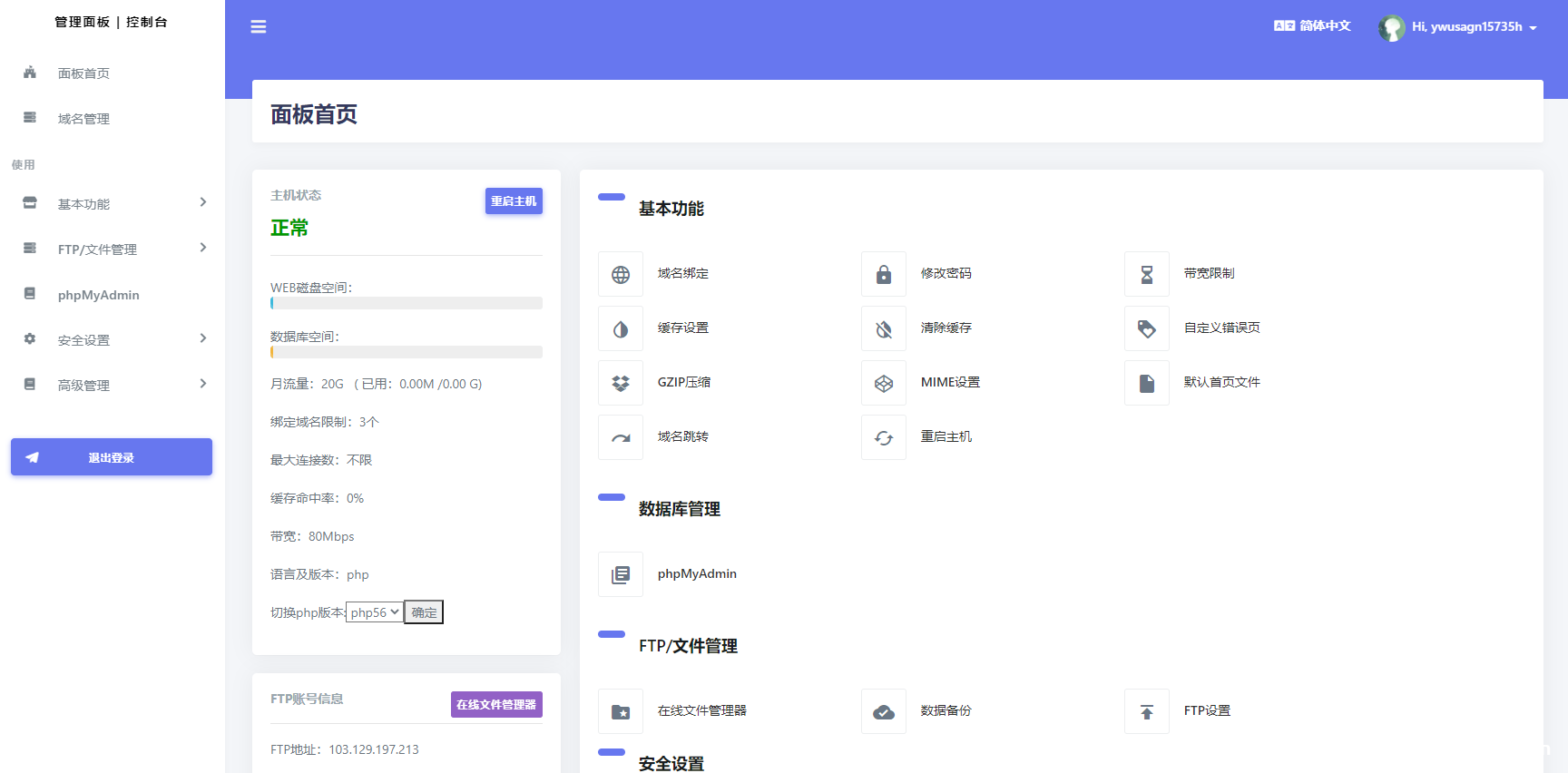This screenshot has width=1568, height=773.
Task: Click the 绑定域名限制: 3个 text
Action: (x=325, y=423)
